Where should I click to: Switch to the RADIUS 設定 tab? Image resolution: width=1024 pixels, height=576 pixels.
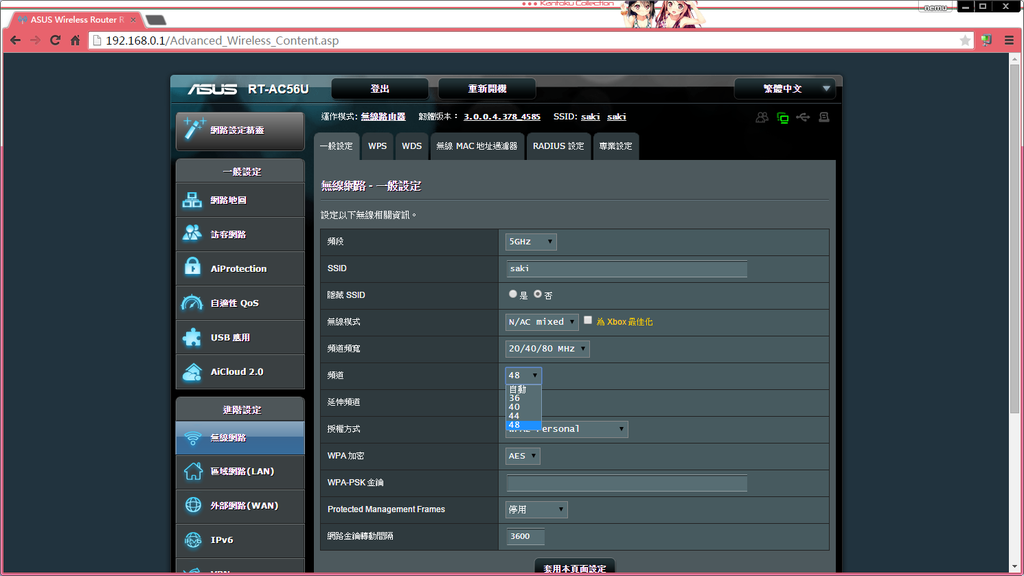click(558, 146)
